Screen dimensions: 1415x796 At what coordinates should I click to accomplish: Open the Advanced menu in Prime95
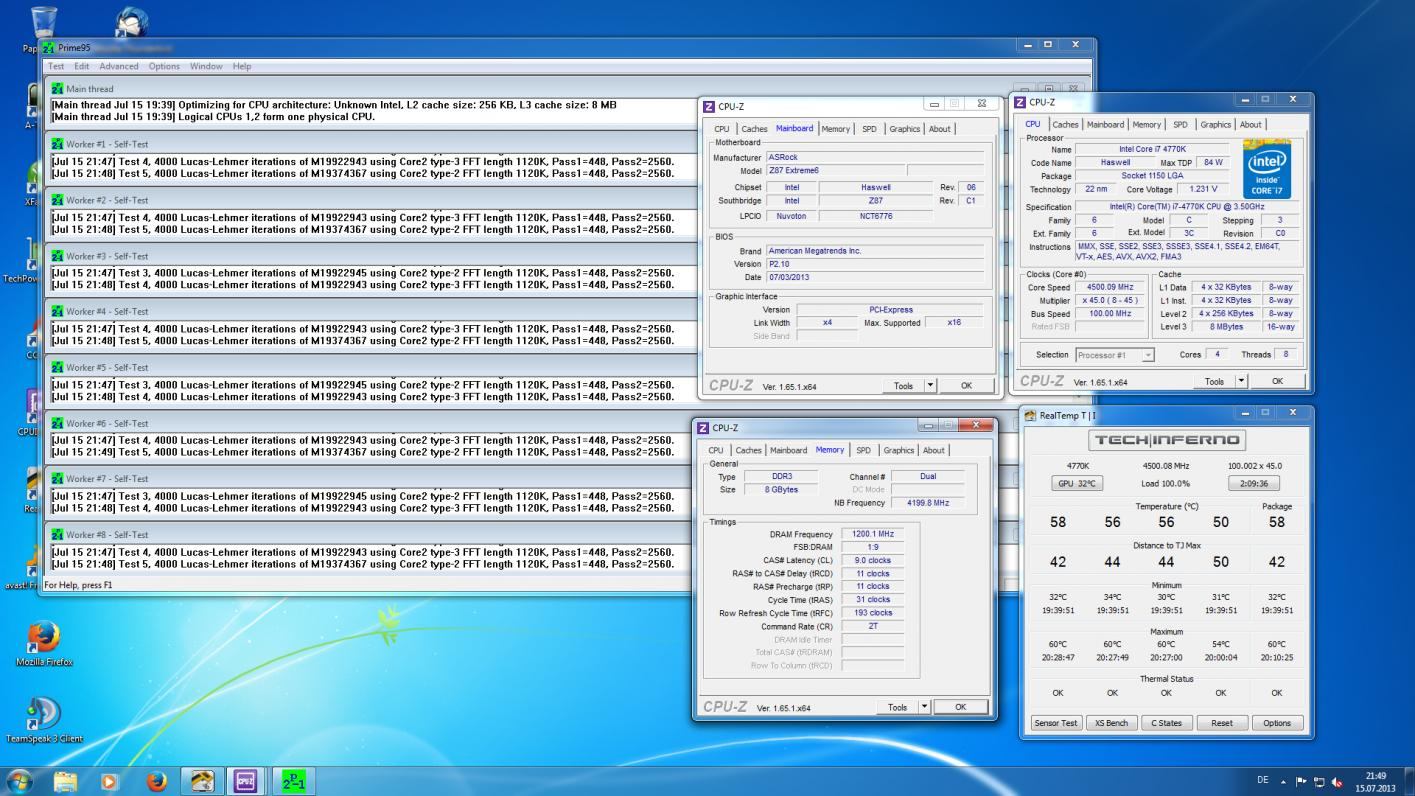(x=118, y=66)
